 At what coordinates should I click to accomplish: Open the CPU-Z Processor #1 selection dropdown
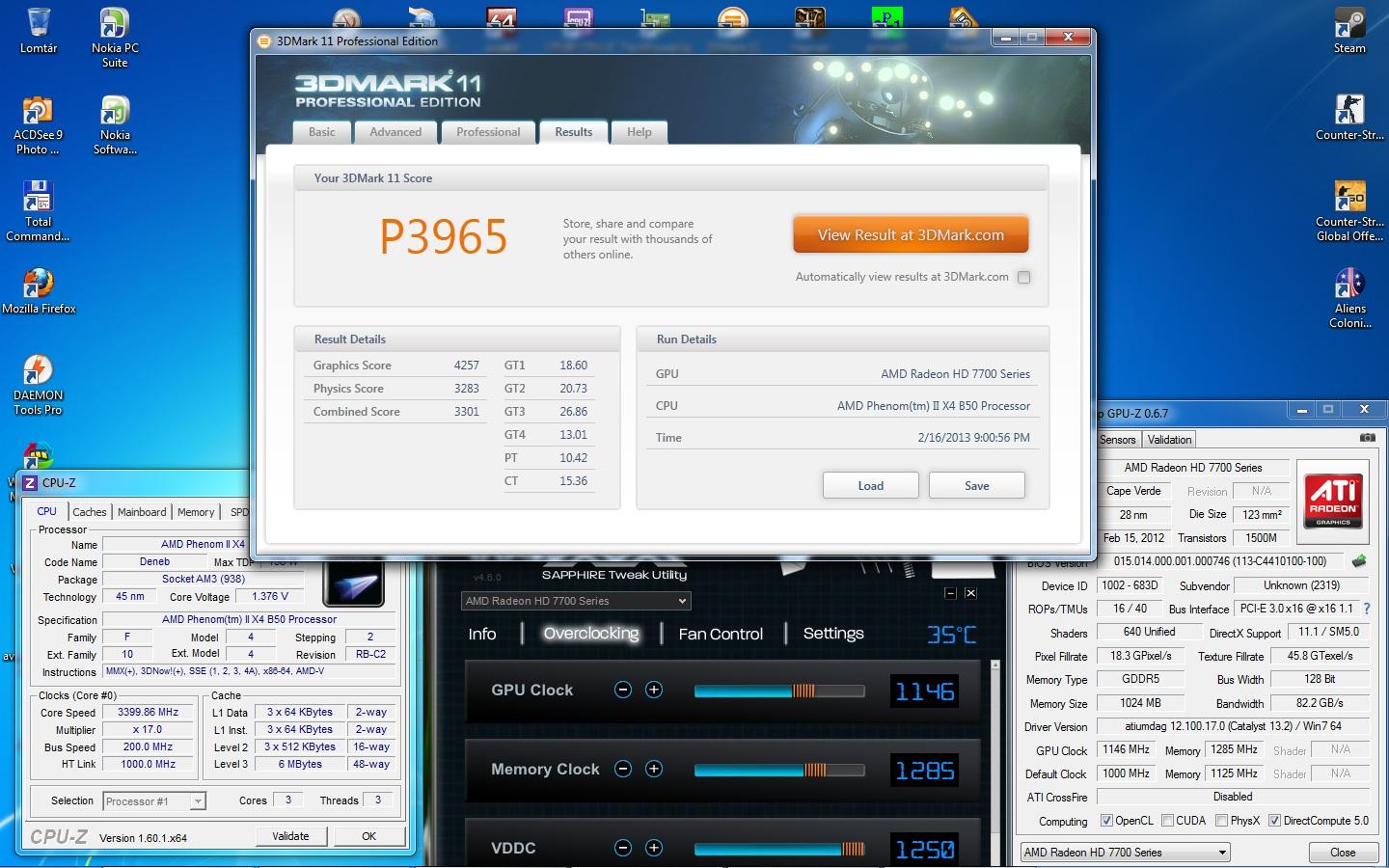(x=154, y=801)
